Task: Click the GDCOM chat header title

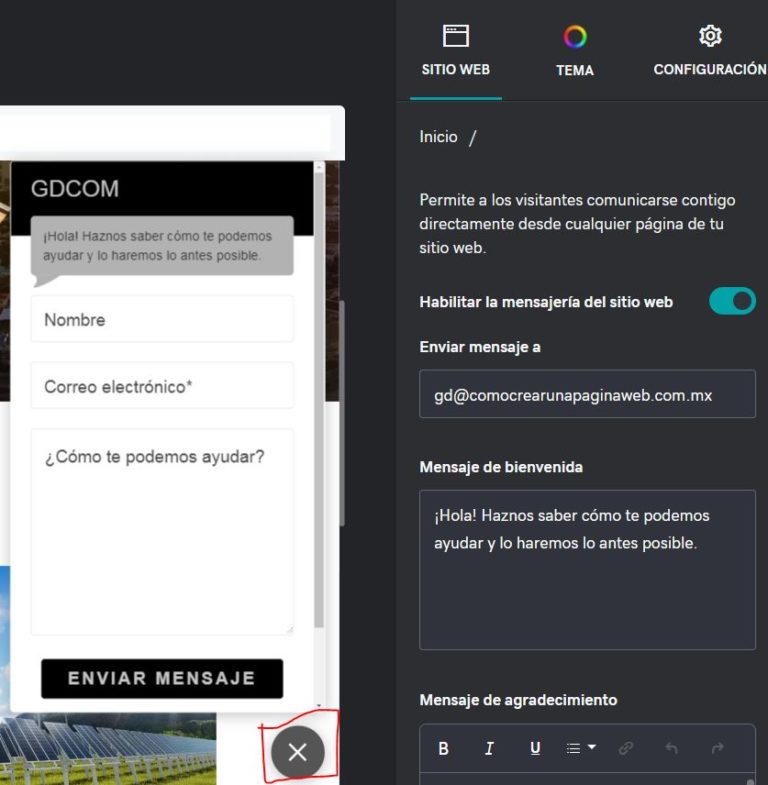Action: pyautogui.click(x=75, y=189)
